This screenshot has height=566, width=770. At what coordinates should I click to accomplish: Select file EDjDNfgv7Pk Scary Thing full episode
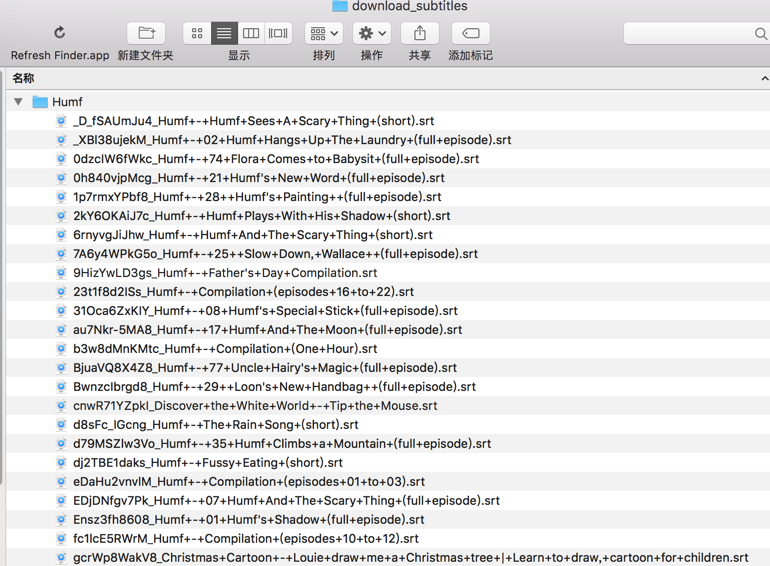tap(286, 501)
